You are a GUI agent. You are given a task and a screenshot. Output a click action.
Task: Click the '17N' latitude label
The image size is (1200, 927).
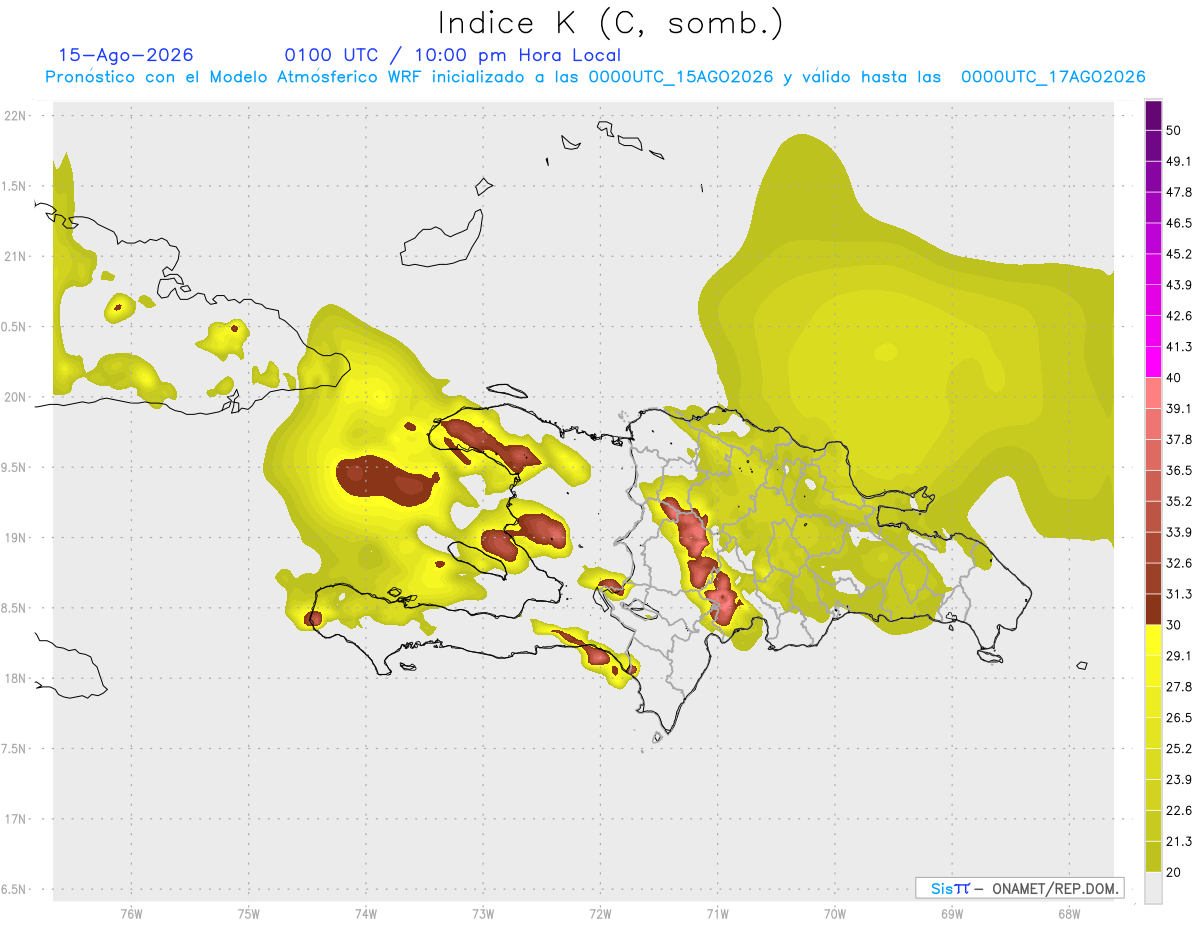tap(15, 820)
